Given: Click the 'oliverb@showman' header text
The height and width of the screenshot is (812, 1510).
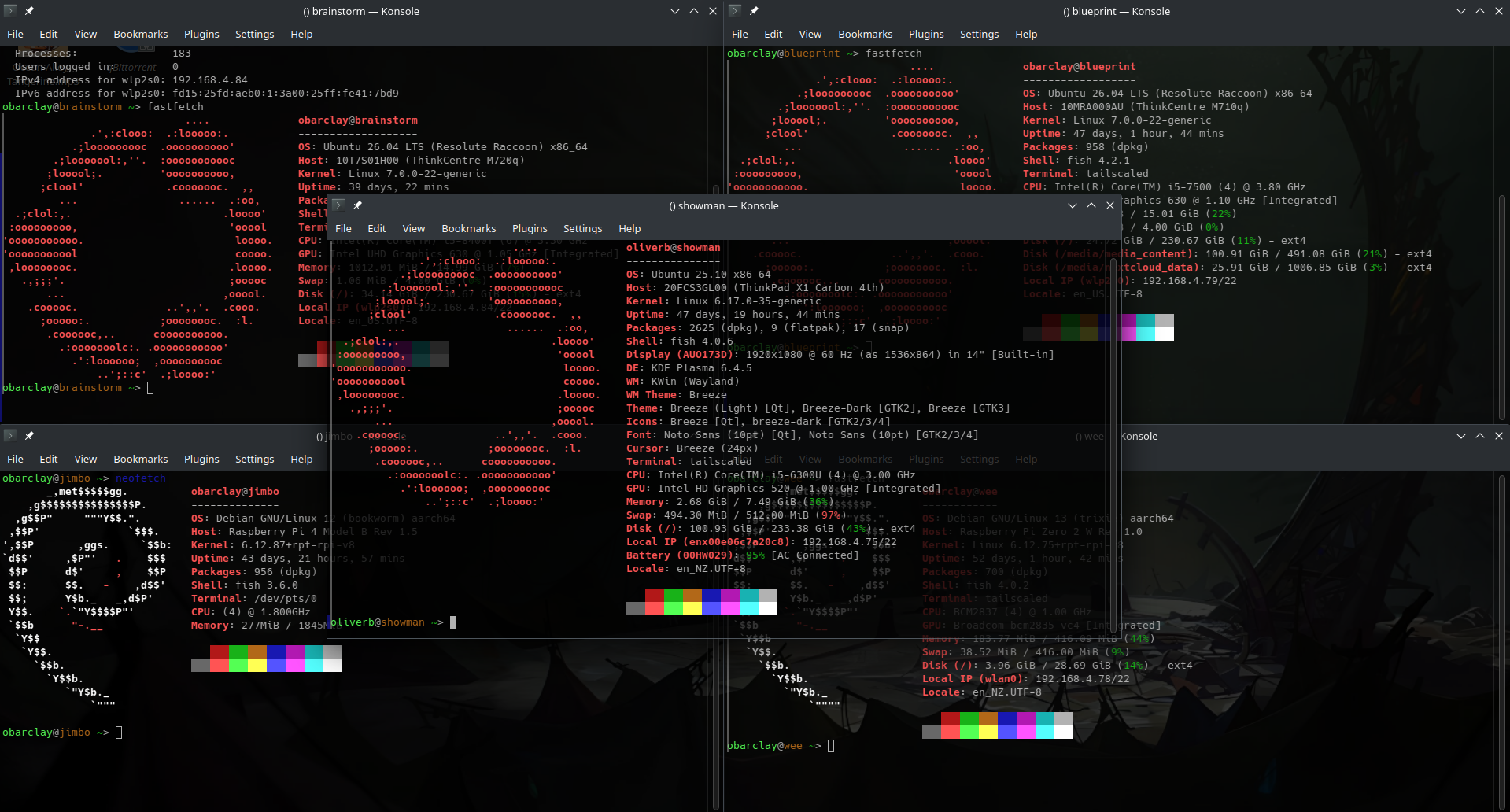Looking at the screenshot, I should pyautogui.click(x=674, y=248).
